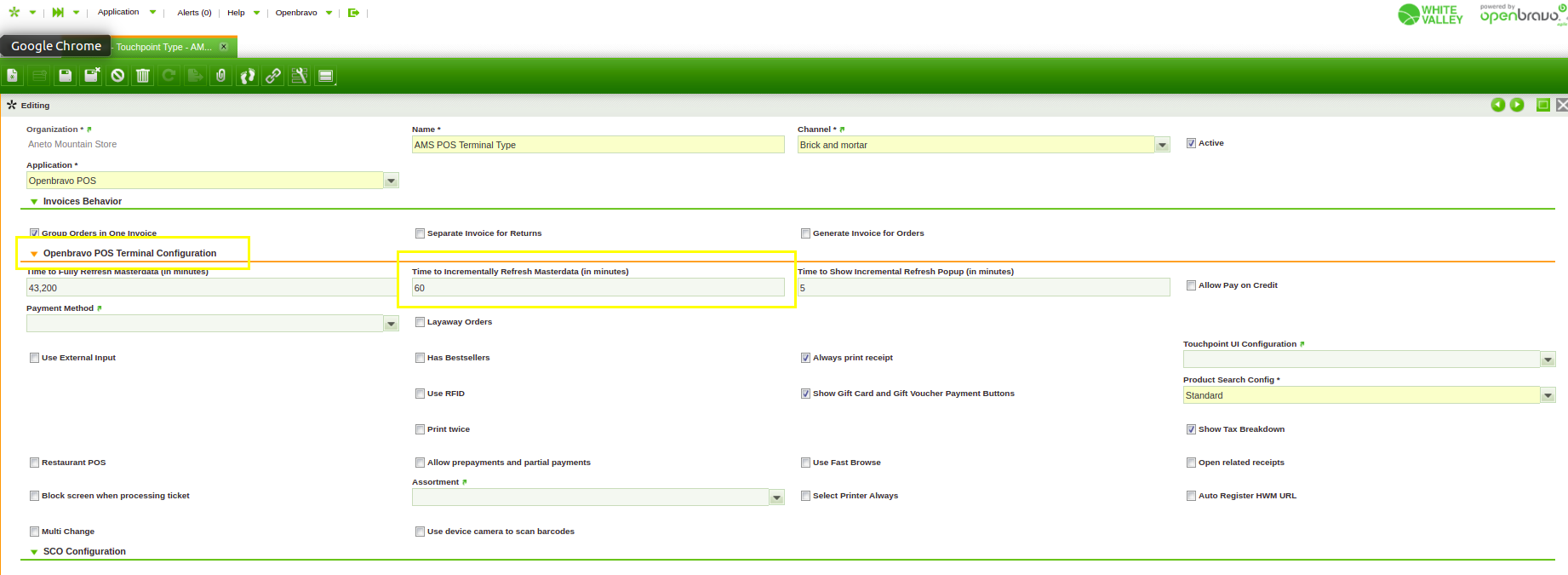This screenshot has width=1568, height=575.
Task: Click the Touchpoint UI Configuration label link
Action: 1239,344
